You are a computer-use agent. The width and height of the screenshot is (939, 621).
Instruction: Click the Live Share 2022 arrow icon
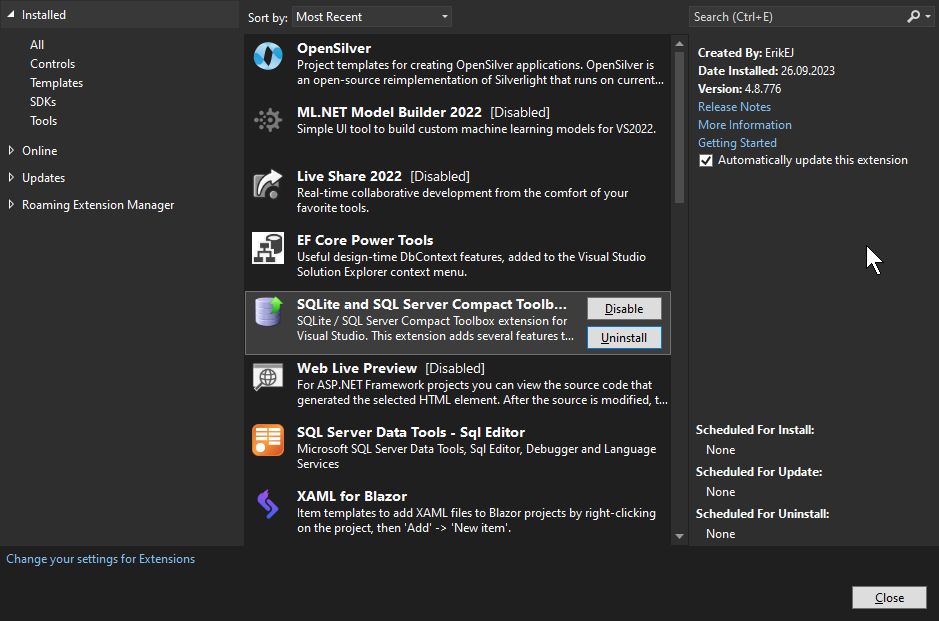(268, 184)
